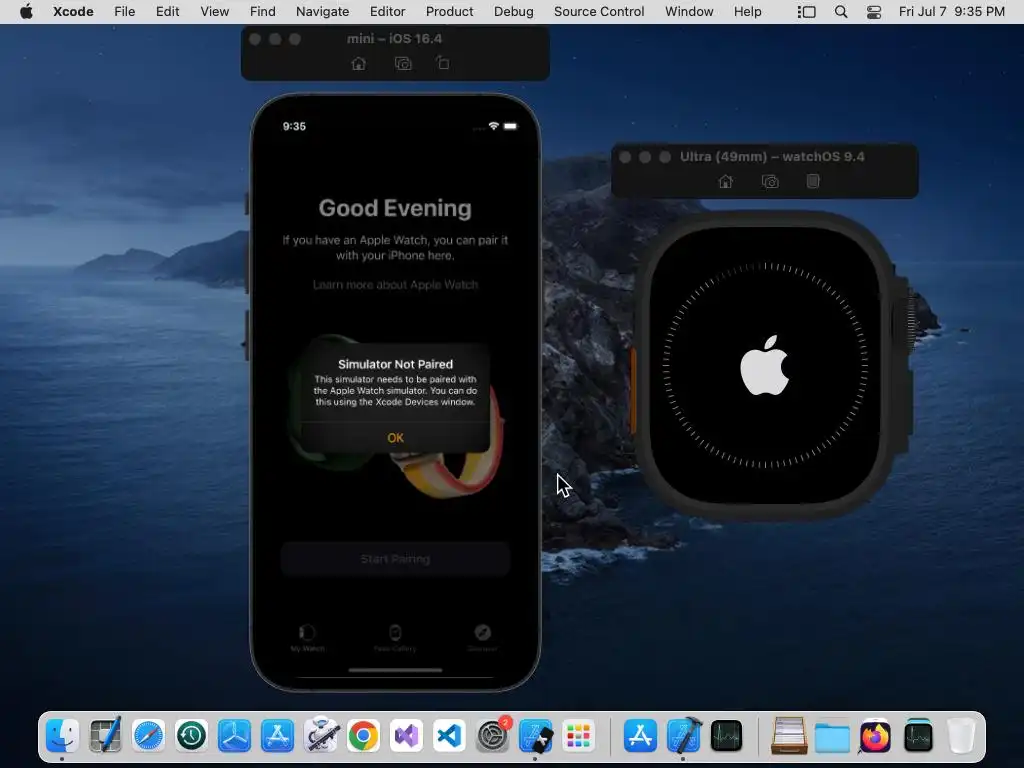The image size is (1024, 768).
Task: Open purple Visual Studio from the Dock
Action: [x=406, y=736]
